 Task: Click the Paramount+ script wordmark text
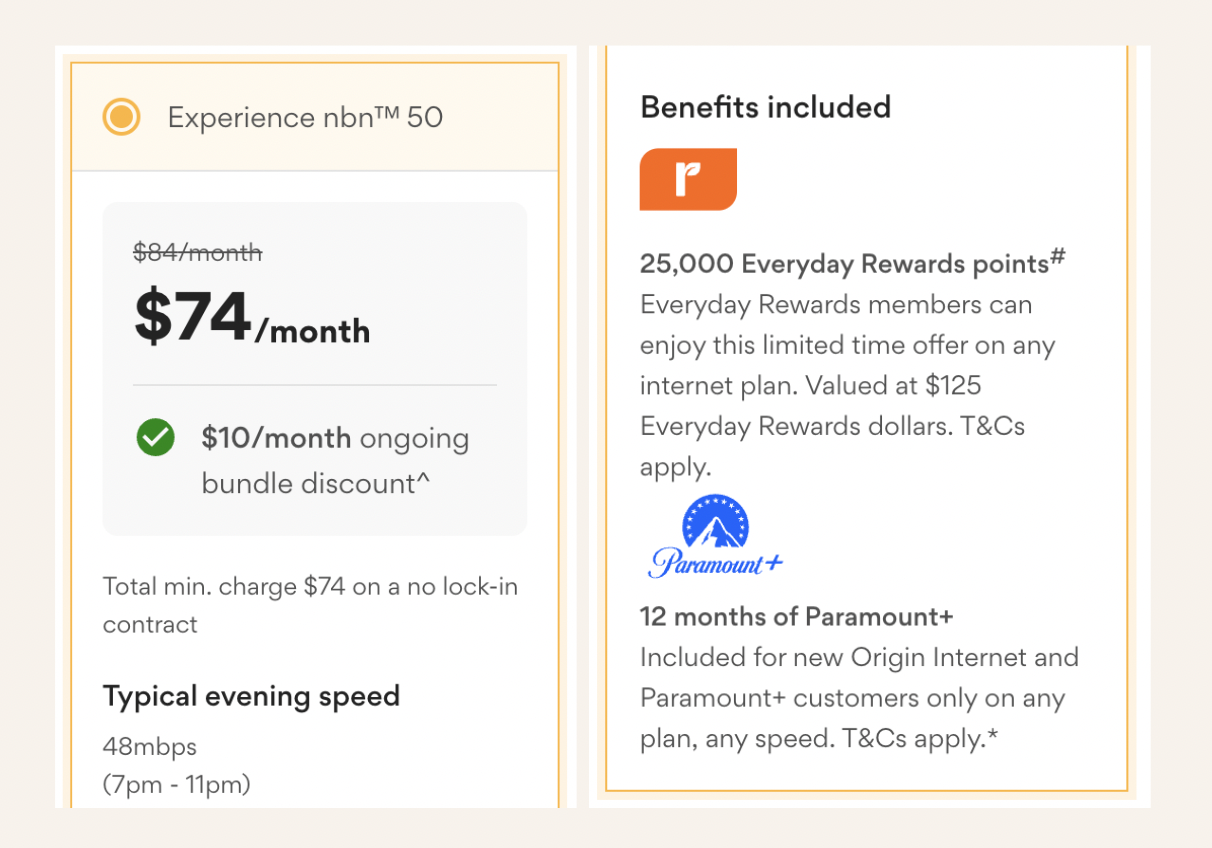715,563
